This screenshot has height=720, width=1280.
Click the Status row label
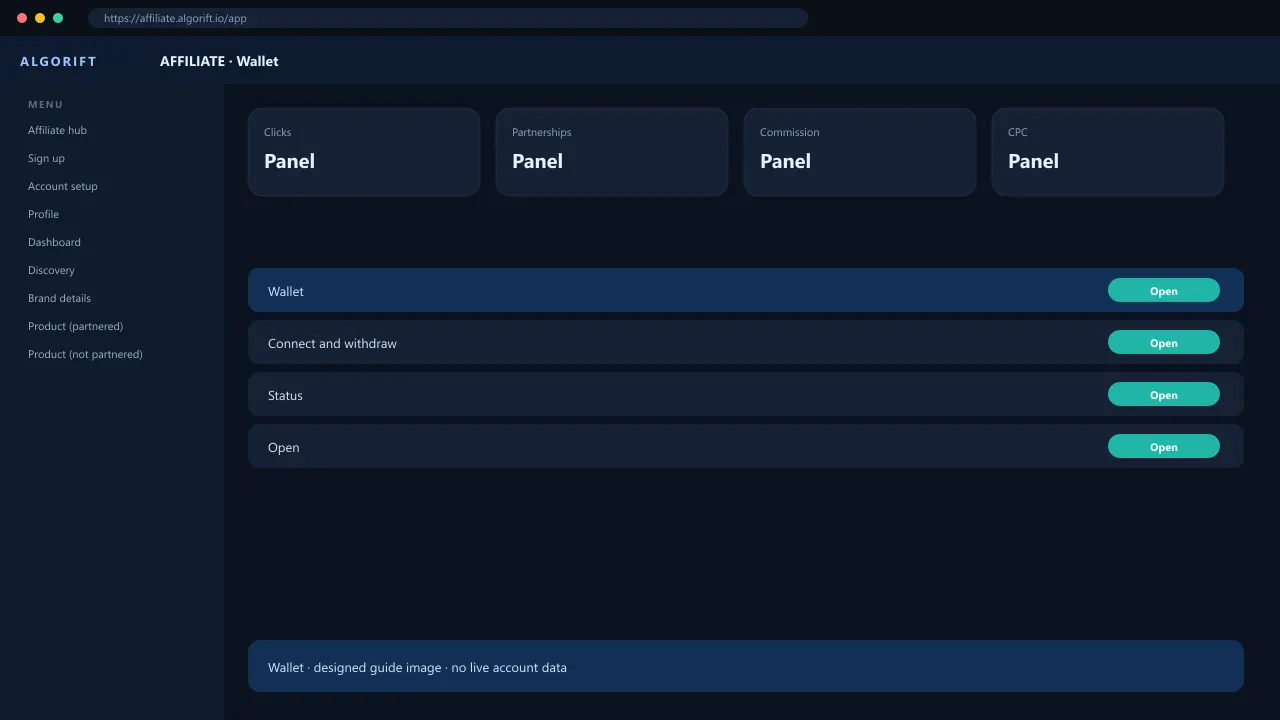(x=285, y=395)
